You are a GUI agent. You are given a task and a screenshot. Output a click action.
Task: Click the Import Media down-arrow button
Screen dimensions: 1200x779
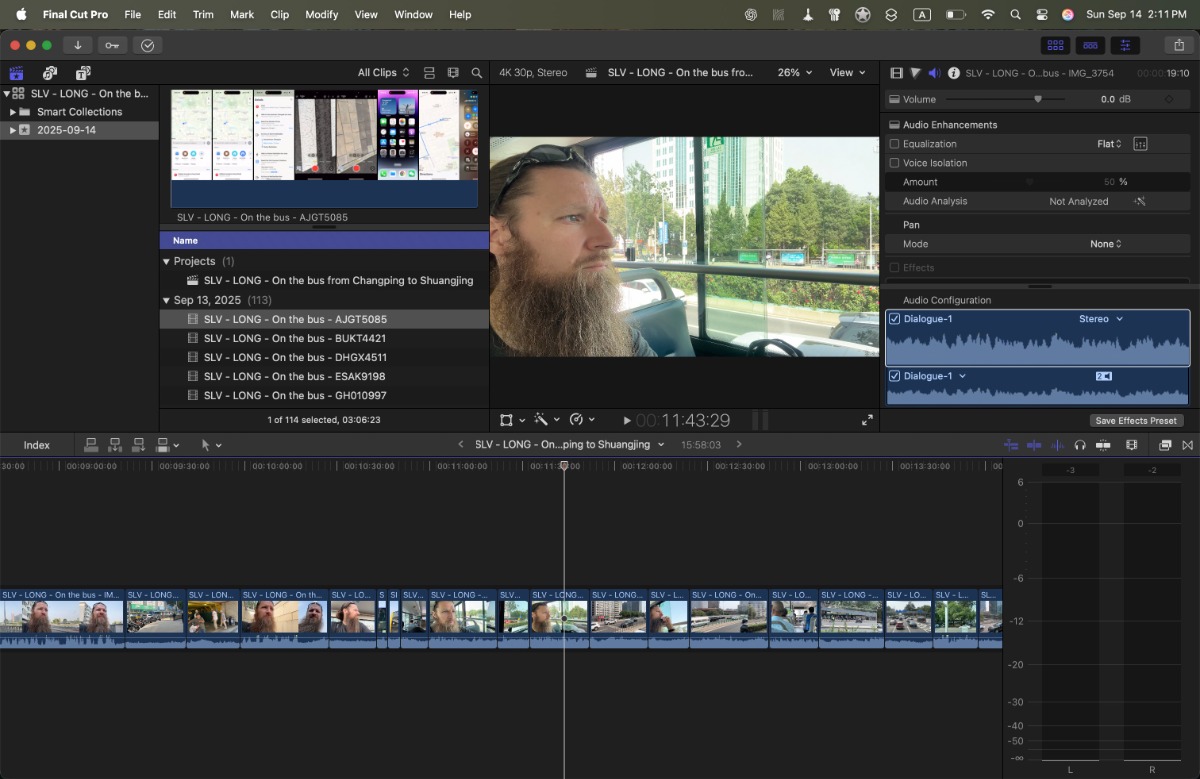tap(77, 45)
